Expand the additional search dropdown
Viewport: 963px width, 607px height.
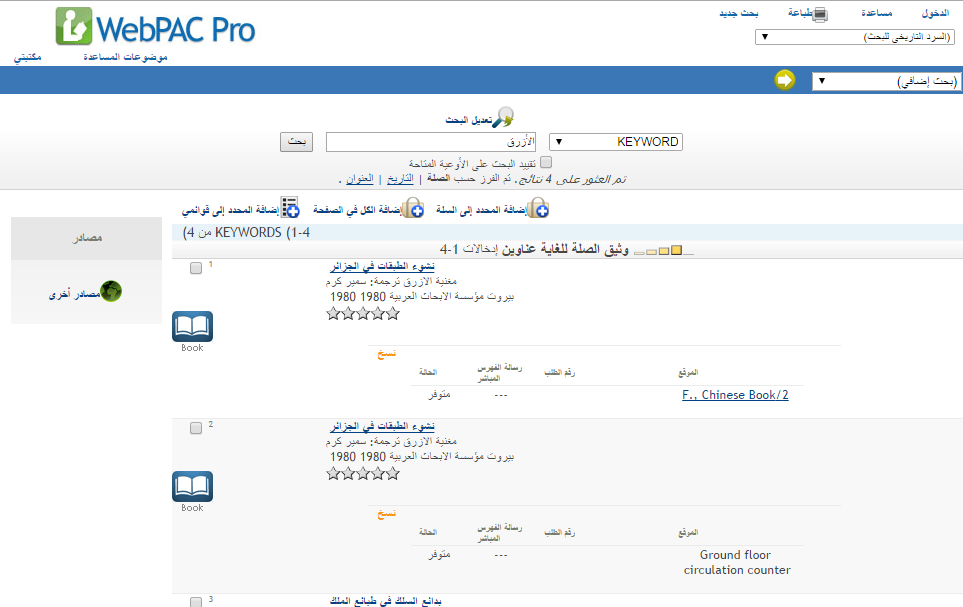click(885, 81)
